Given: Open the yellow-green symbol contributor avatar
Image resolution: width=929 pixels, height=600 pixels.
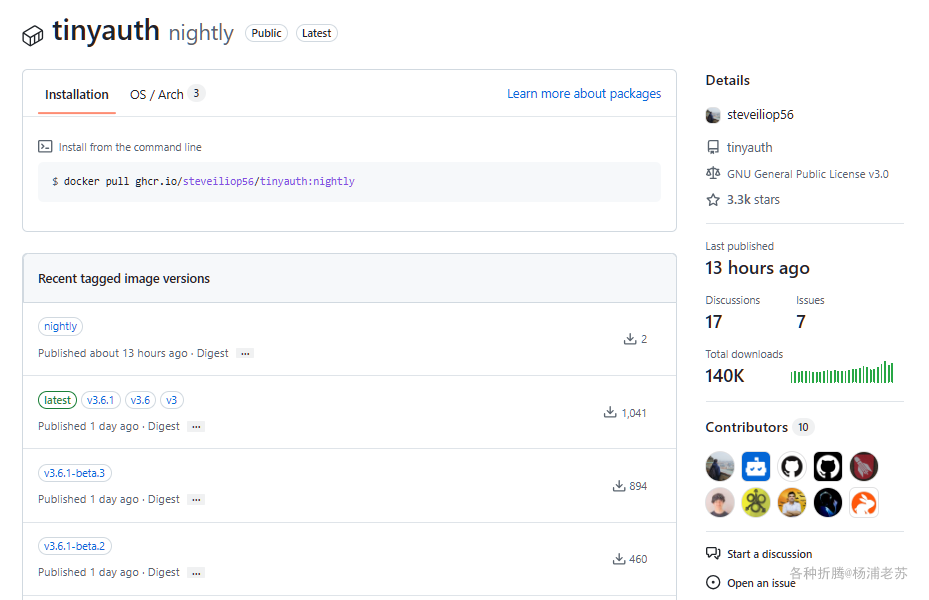Looking at the screenshot, I should (756, 503).
